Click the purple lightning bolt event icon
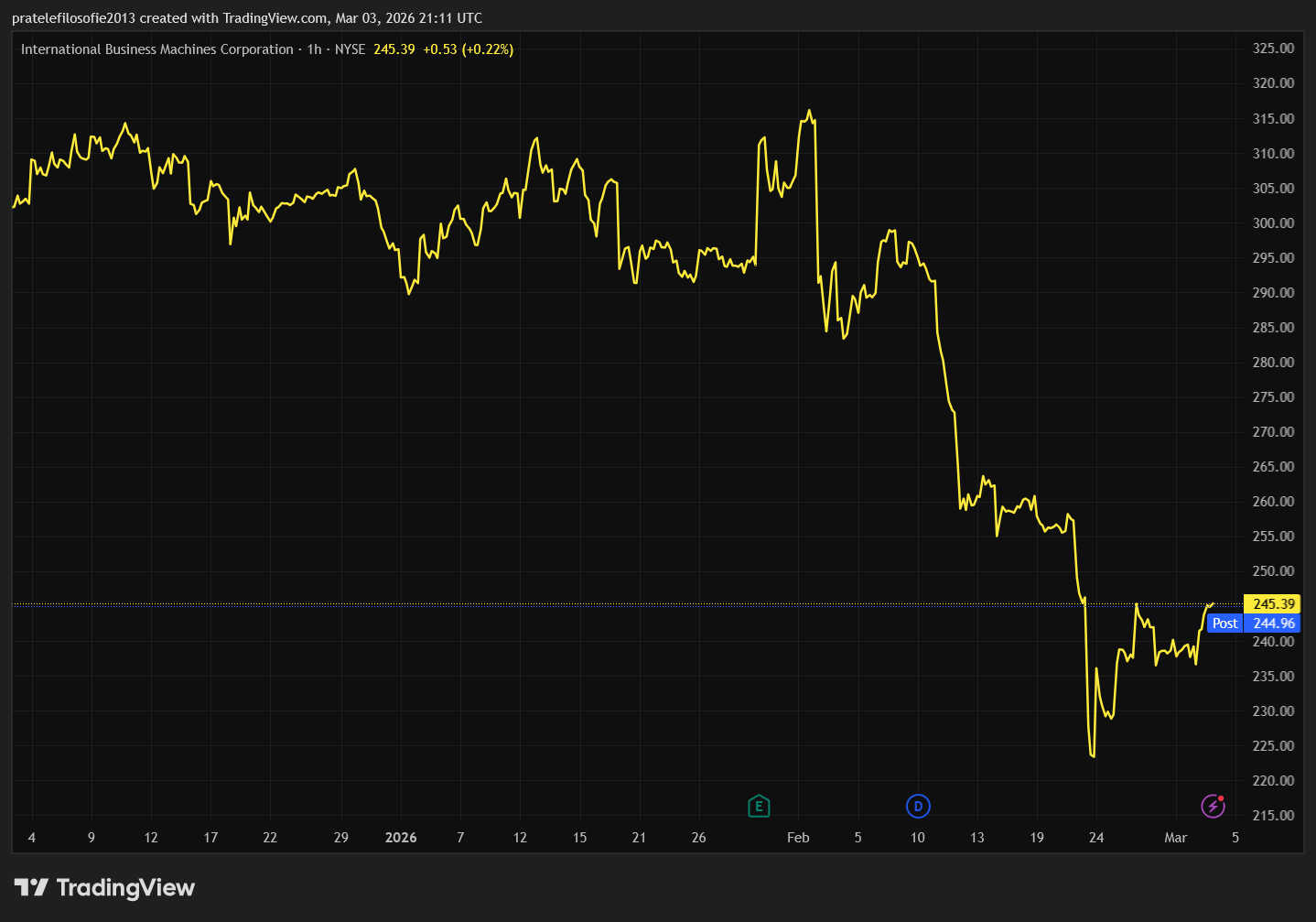The width and height of the screenshot is (1316, 922). pos(1213,806)
